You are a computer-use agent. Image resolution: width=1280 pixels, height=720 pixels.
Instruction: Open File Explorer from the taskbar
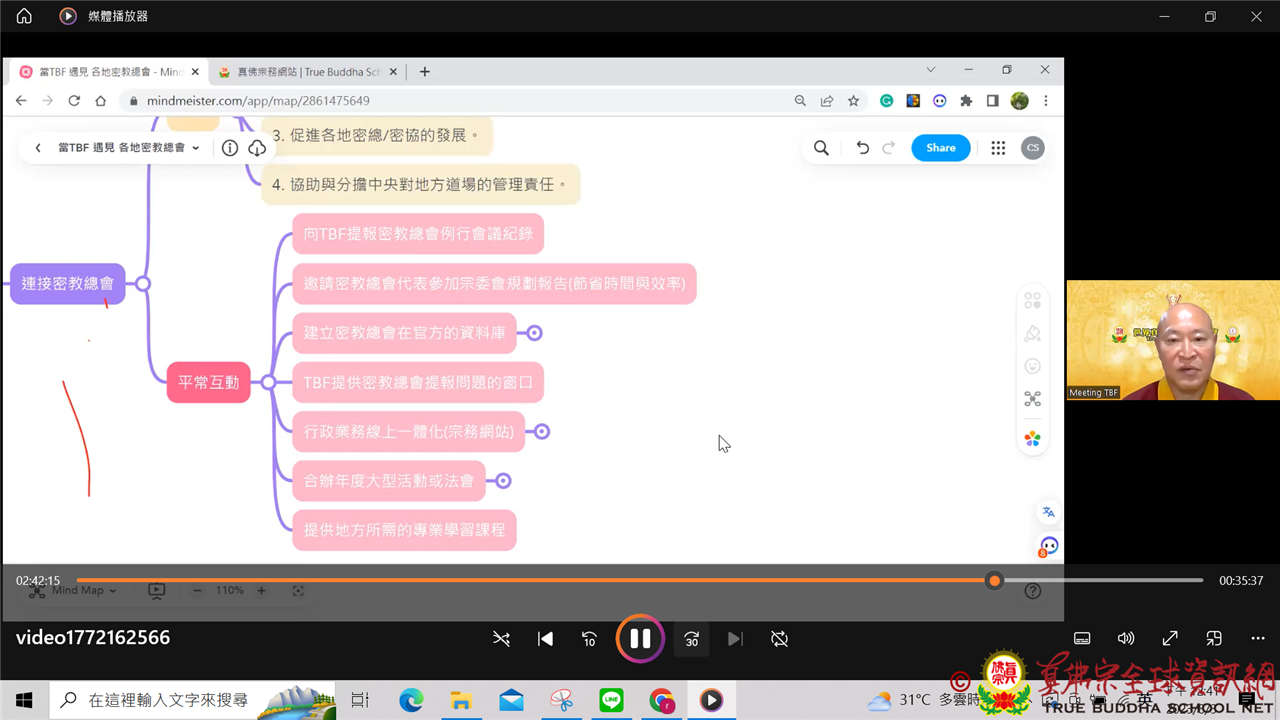[x=461, y=701]
